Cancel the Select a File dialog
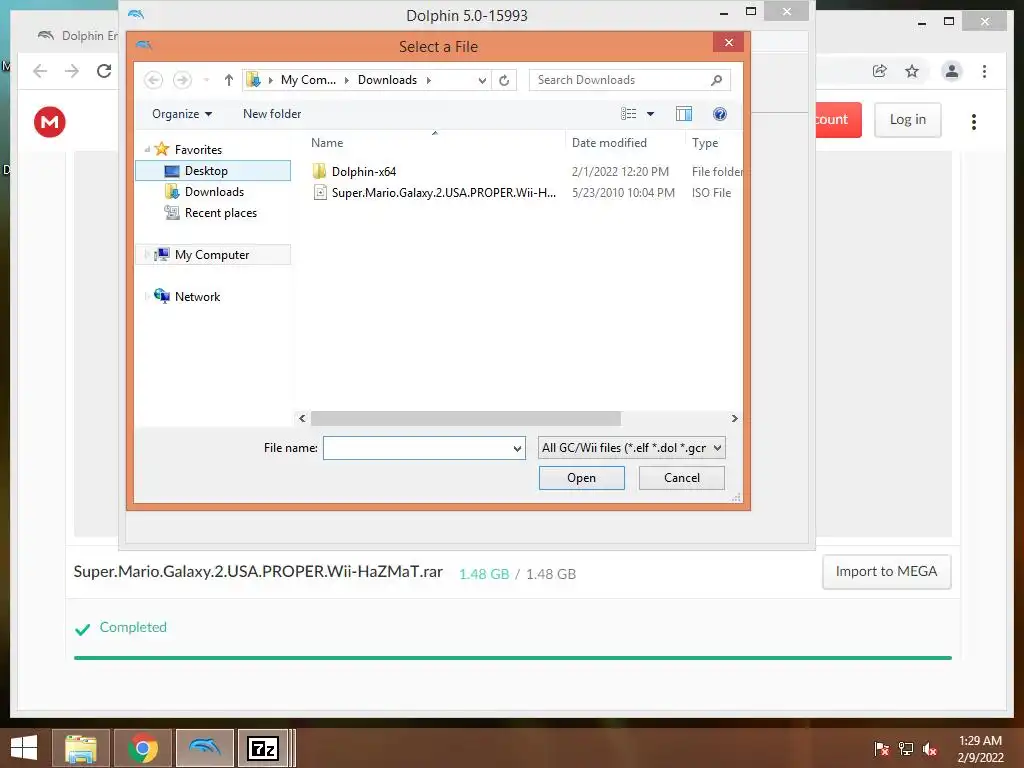Screen dimensions: 1024x768 [x=681, y=477]
